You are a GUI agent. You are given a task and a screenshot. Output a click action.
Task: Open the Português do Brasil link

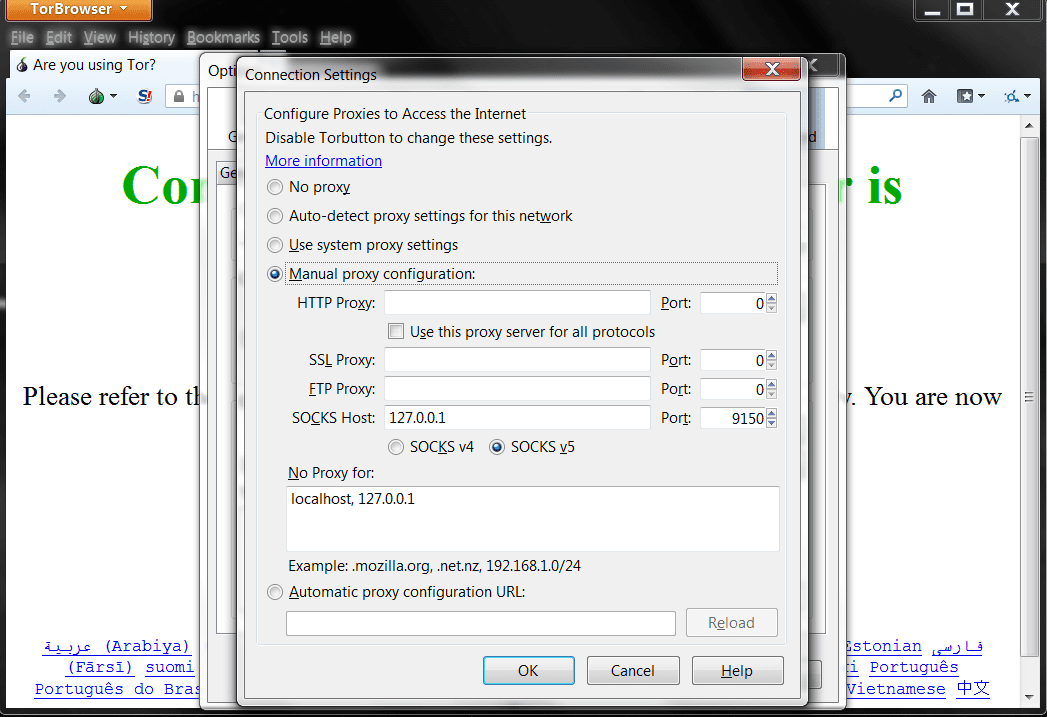coord(118,688)
